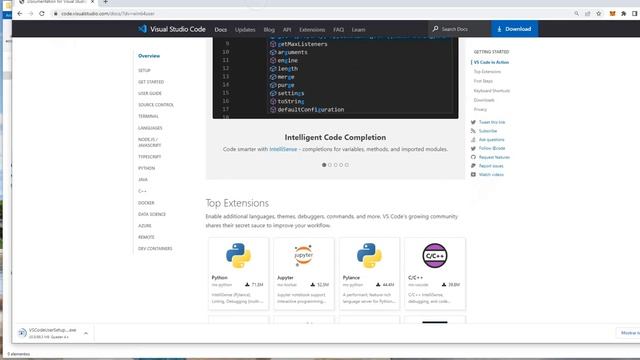
Task: Go to Keyboard Shortcuts in right sidebar
Action: tap(492, 91)
